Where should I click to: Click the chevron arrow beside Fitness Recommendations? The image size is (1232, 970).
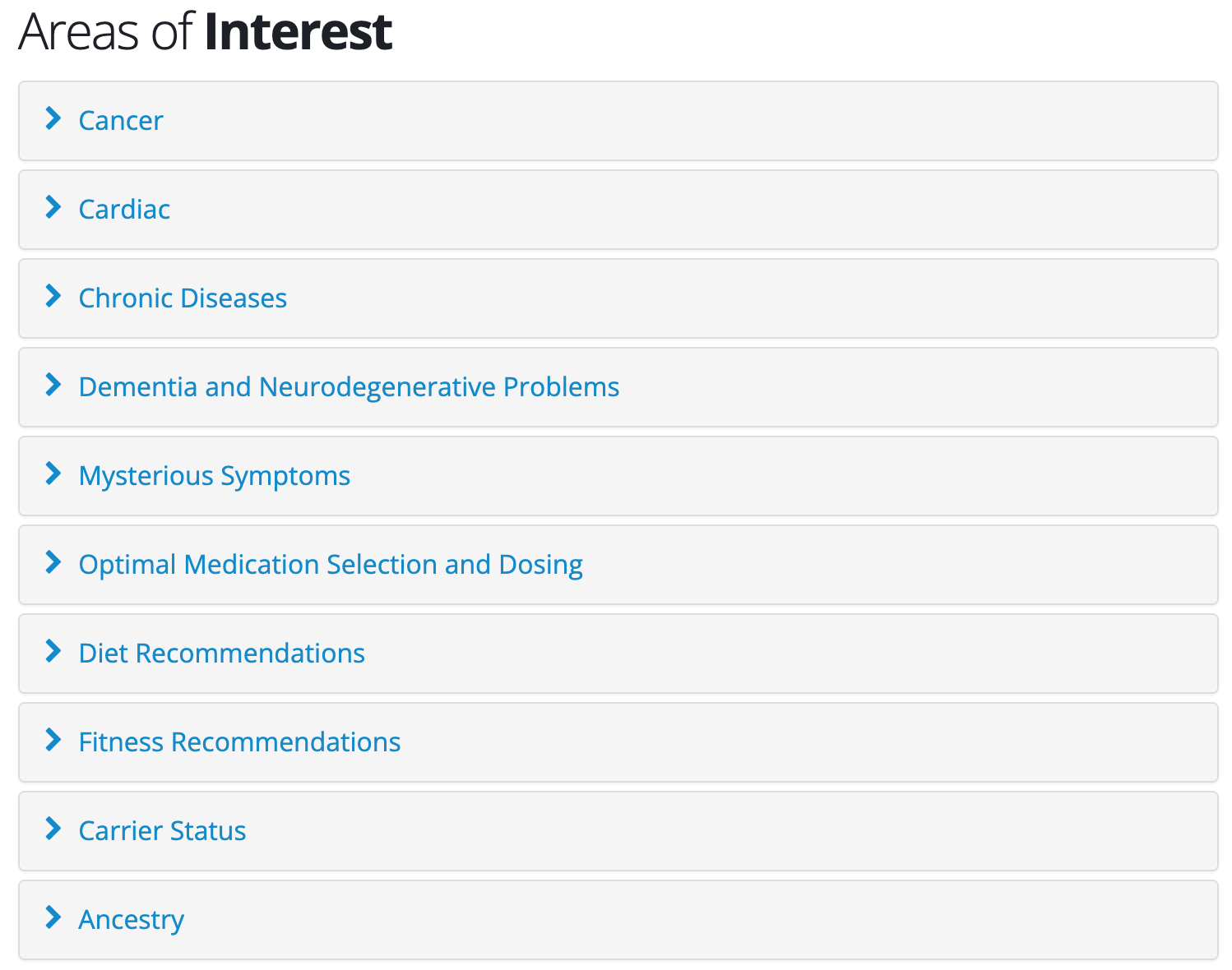53,740
